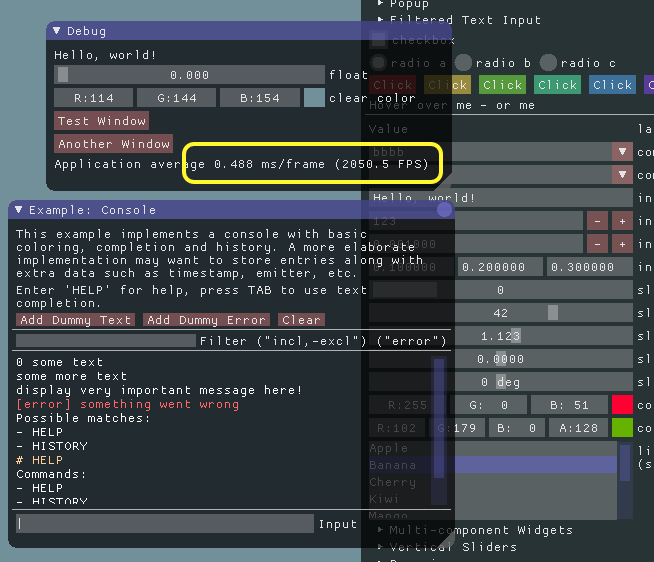Click the console Clear button
This screenshot has height=562, width=654.
pyautogui.click(x=301, y=320)
